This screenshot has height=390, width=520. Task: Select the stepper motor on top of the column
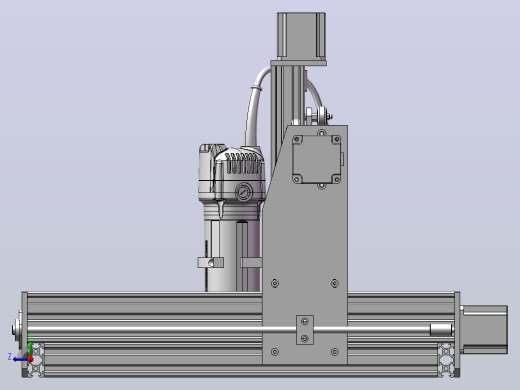[301, 36]
